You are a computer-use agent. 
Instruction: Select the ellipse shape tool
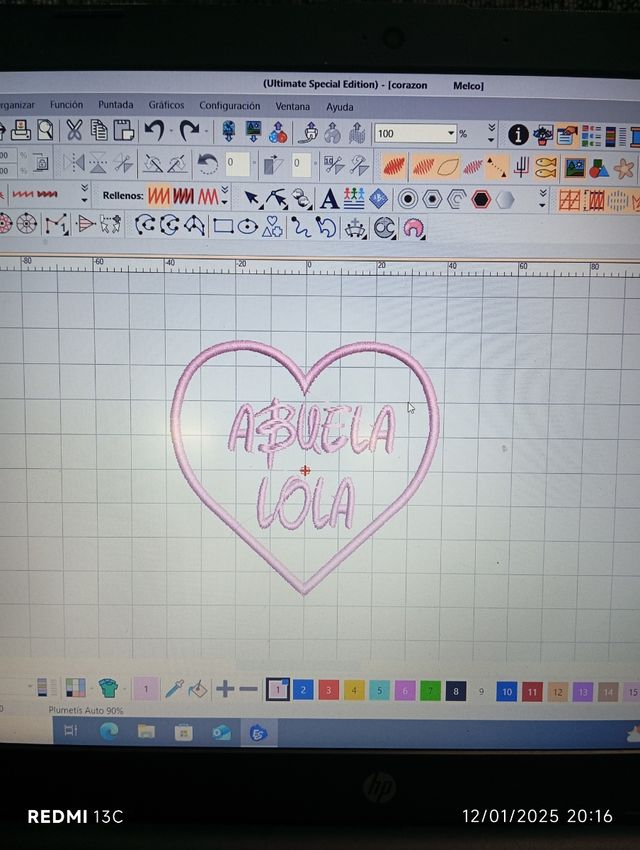coord(248,226)
